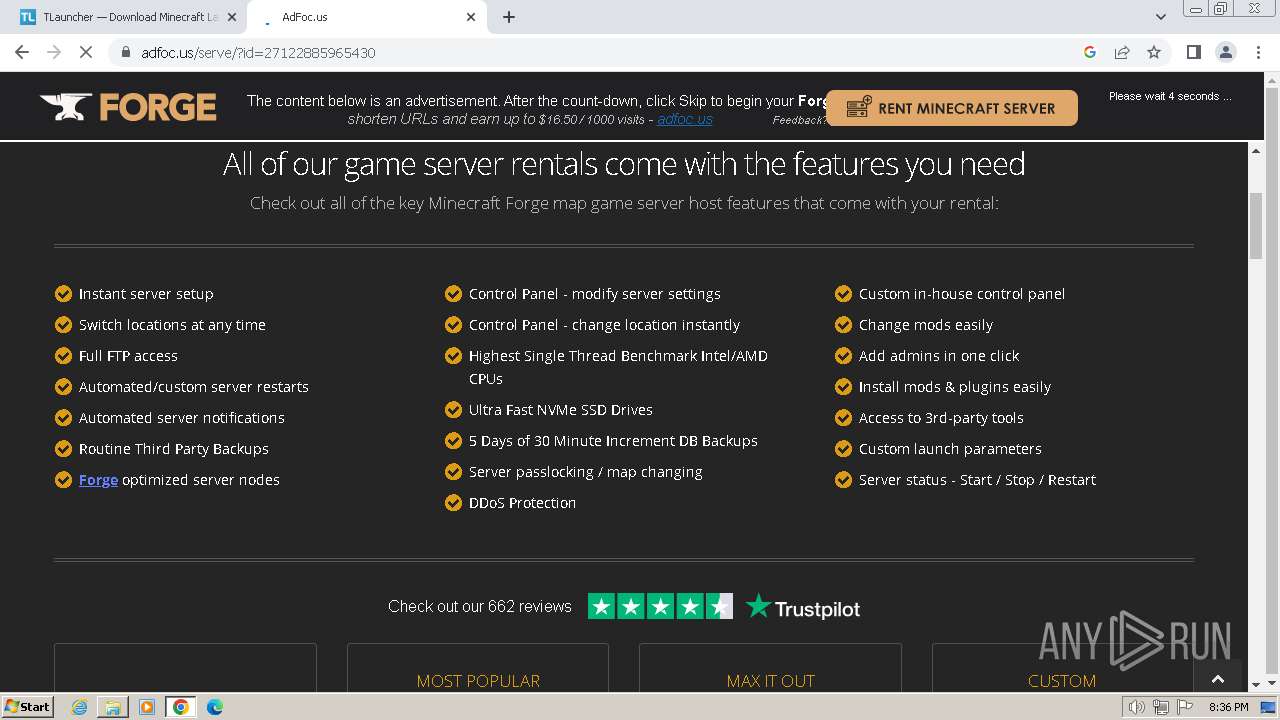
Task: Open Microsoft Edge from the taskbar
Action: point(215,707)
